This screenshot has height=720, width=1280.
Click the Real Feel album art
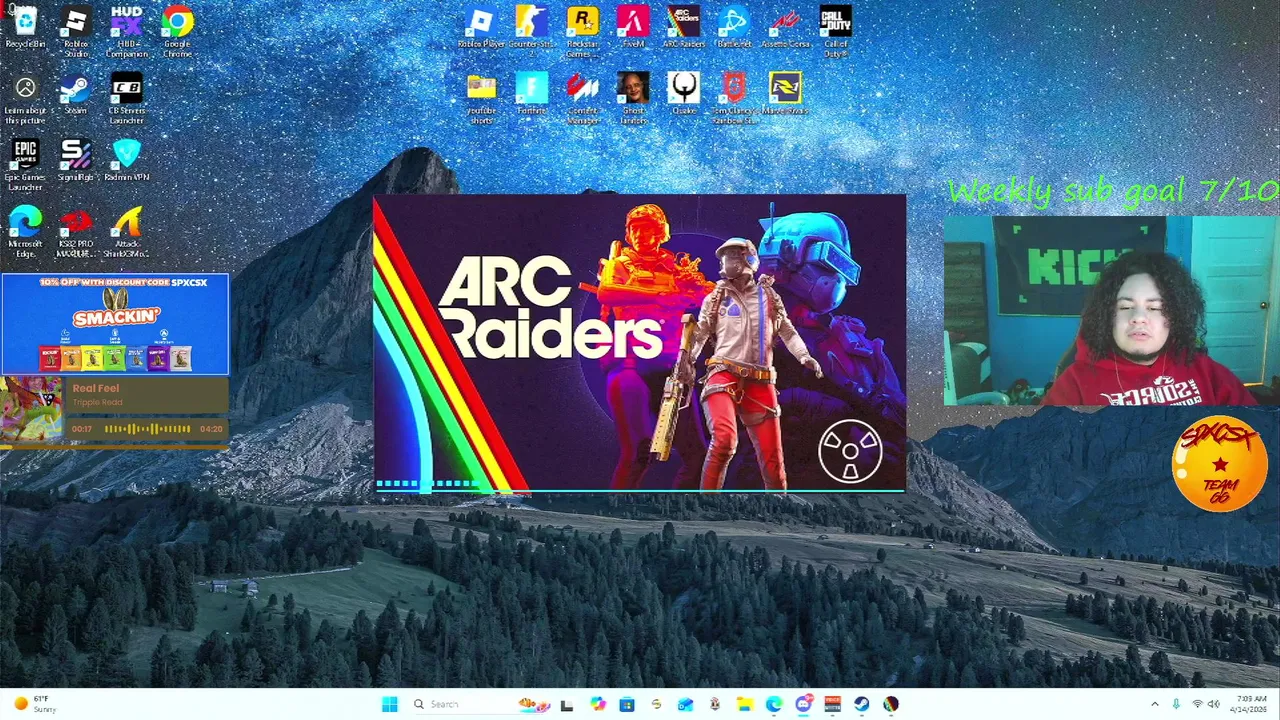pyautogui.click(x=31, y=409)
